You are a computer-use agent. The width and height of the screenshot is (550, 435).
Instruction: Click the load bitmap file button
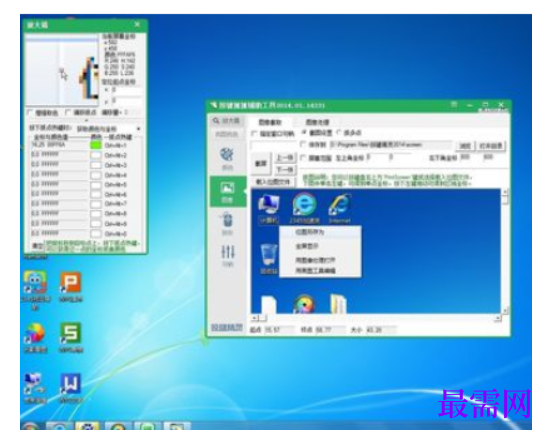click(273, 182)
